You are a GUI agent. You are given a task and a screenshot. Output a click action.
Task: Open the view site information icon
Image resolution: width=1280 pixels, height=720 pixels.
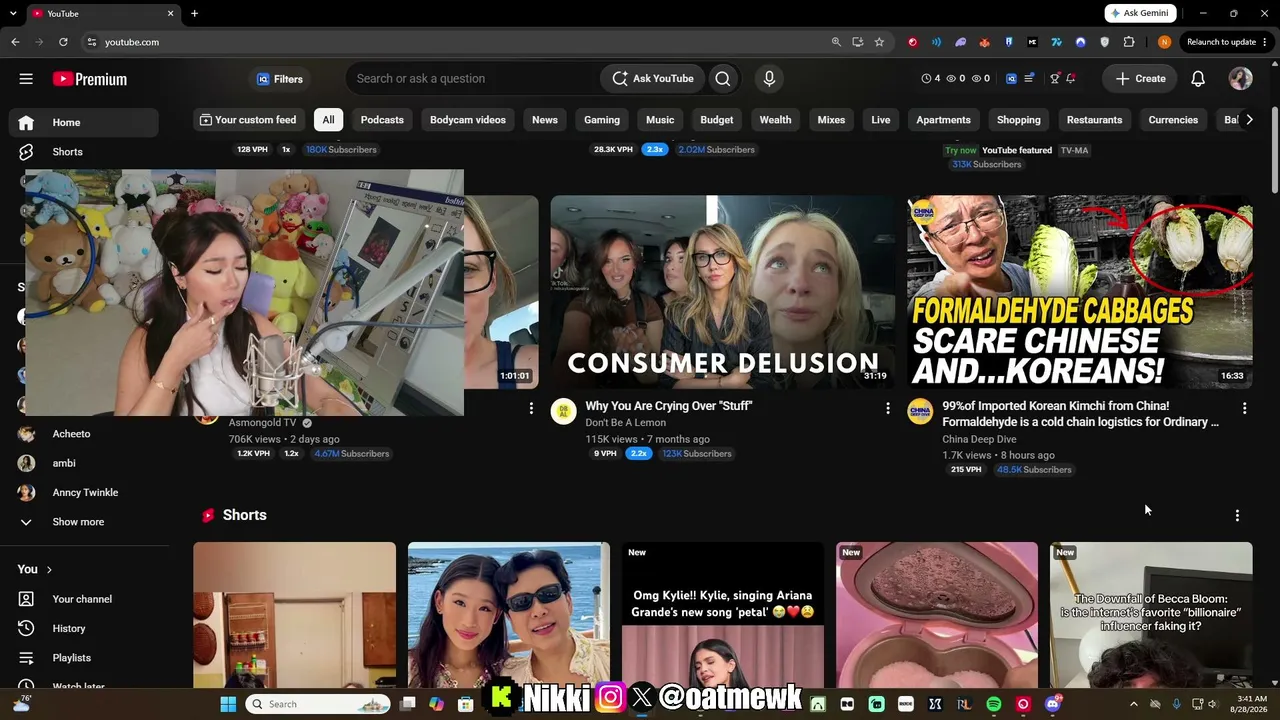(x=92, y=42)
